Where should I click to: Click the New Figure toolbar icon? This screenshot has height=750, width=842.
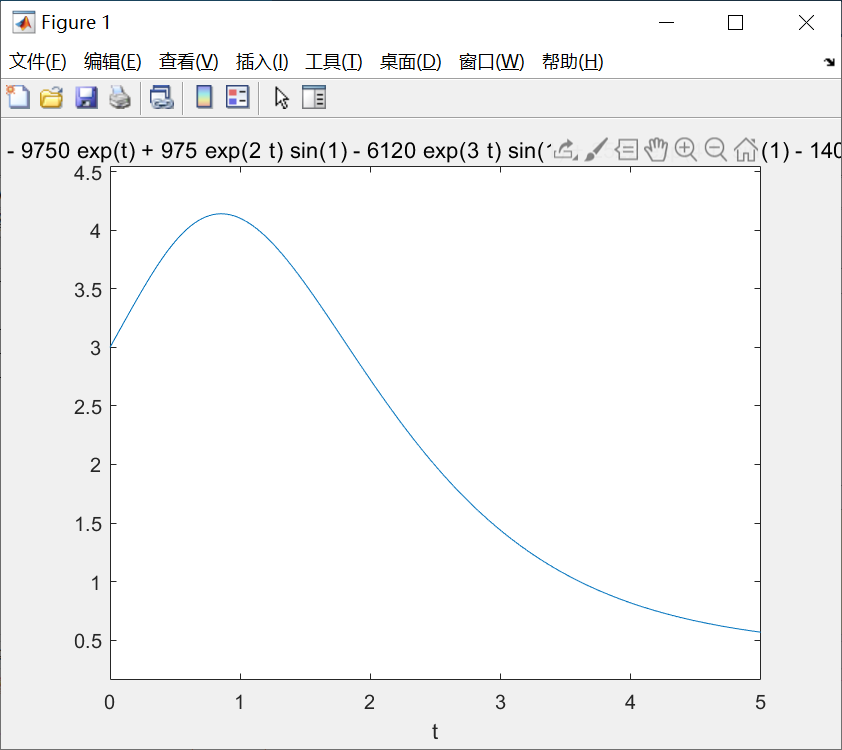[x=18, y=98]
